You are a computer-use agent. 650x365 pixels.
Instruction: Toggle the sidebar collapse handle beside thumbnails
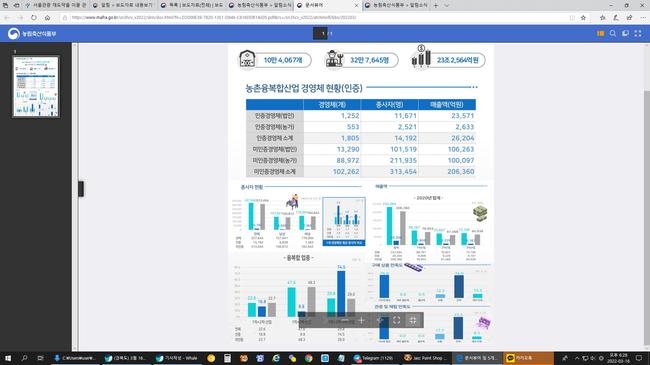coord(81,189)
